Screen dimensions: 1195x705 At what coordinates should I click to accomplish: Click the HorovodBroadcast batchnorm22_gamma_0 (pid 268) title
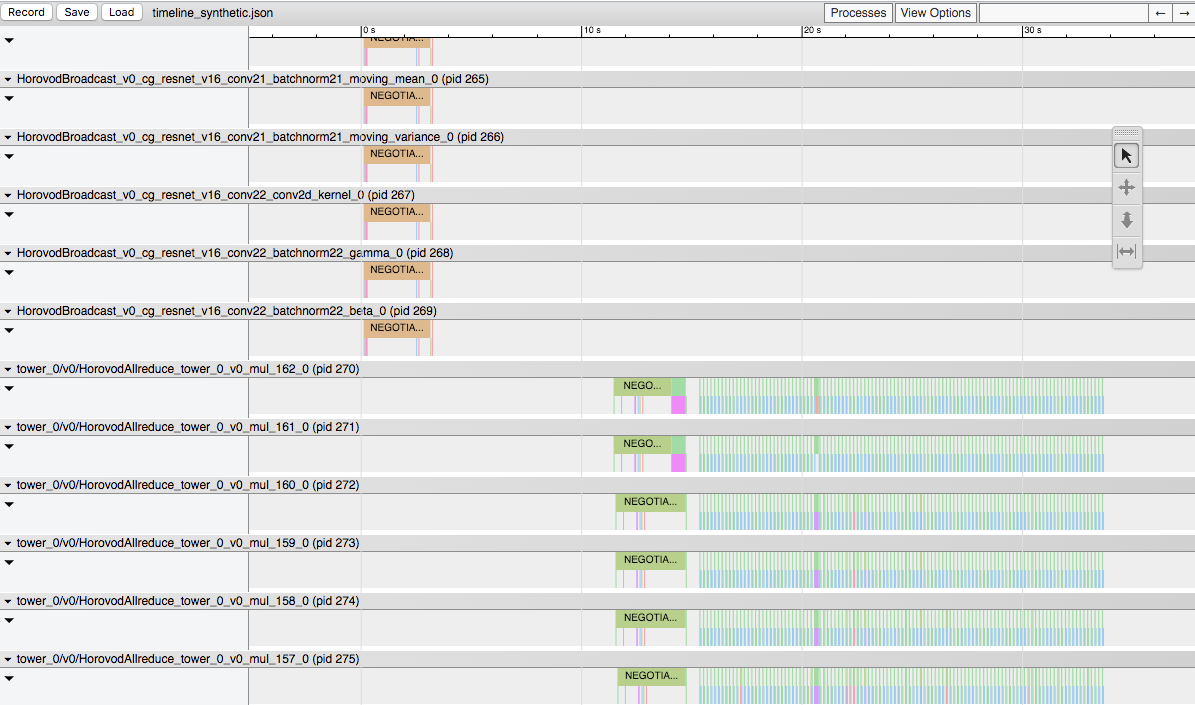235,253
